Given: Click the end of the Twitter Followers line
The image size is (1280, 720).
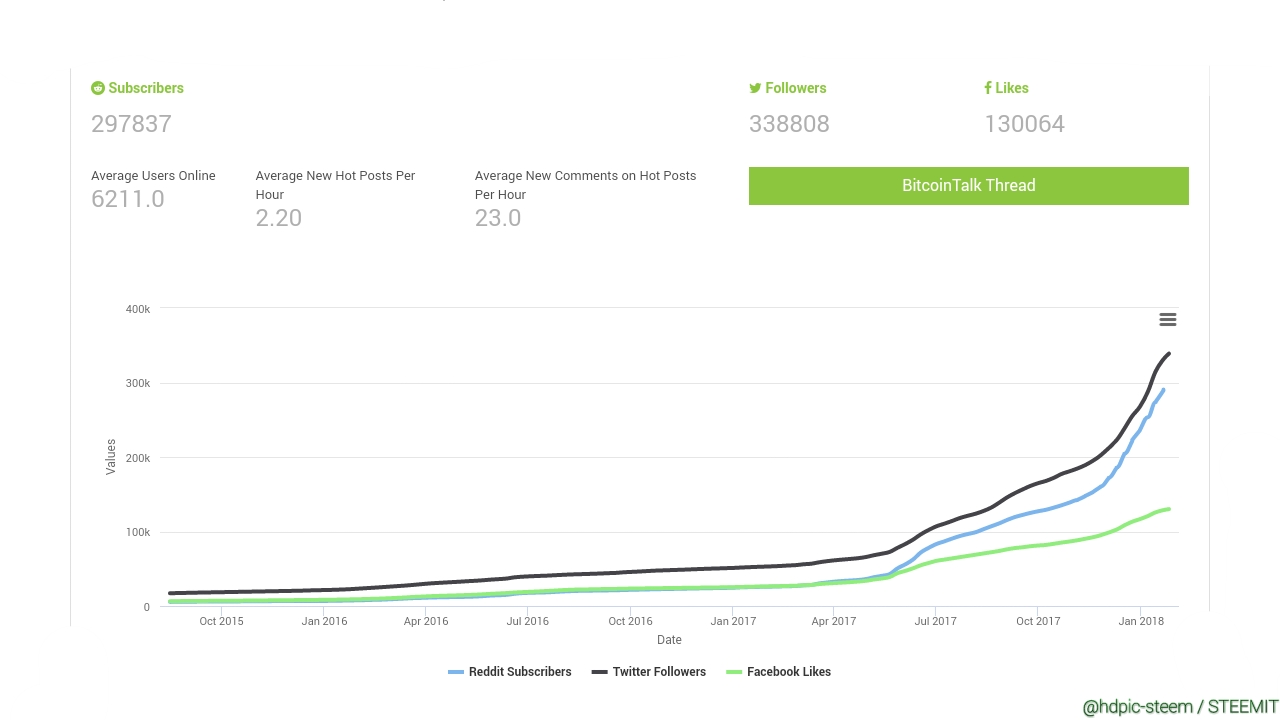Looking at the screenshot, I should point(1169,354).
